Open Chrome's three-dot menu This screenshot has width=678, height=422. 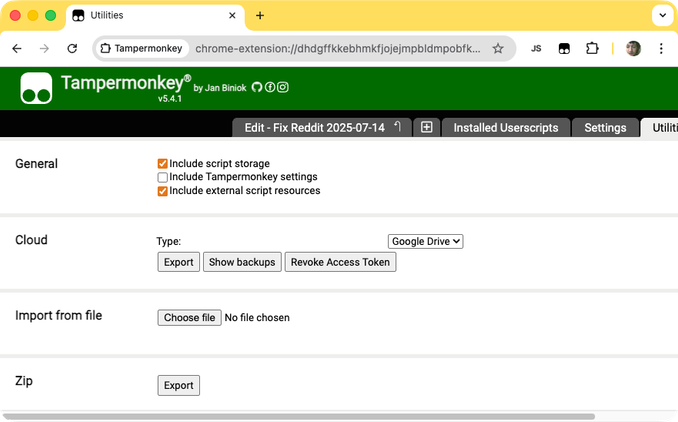tap(661, 48)
